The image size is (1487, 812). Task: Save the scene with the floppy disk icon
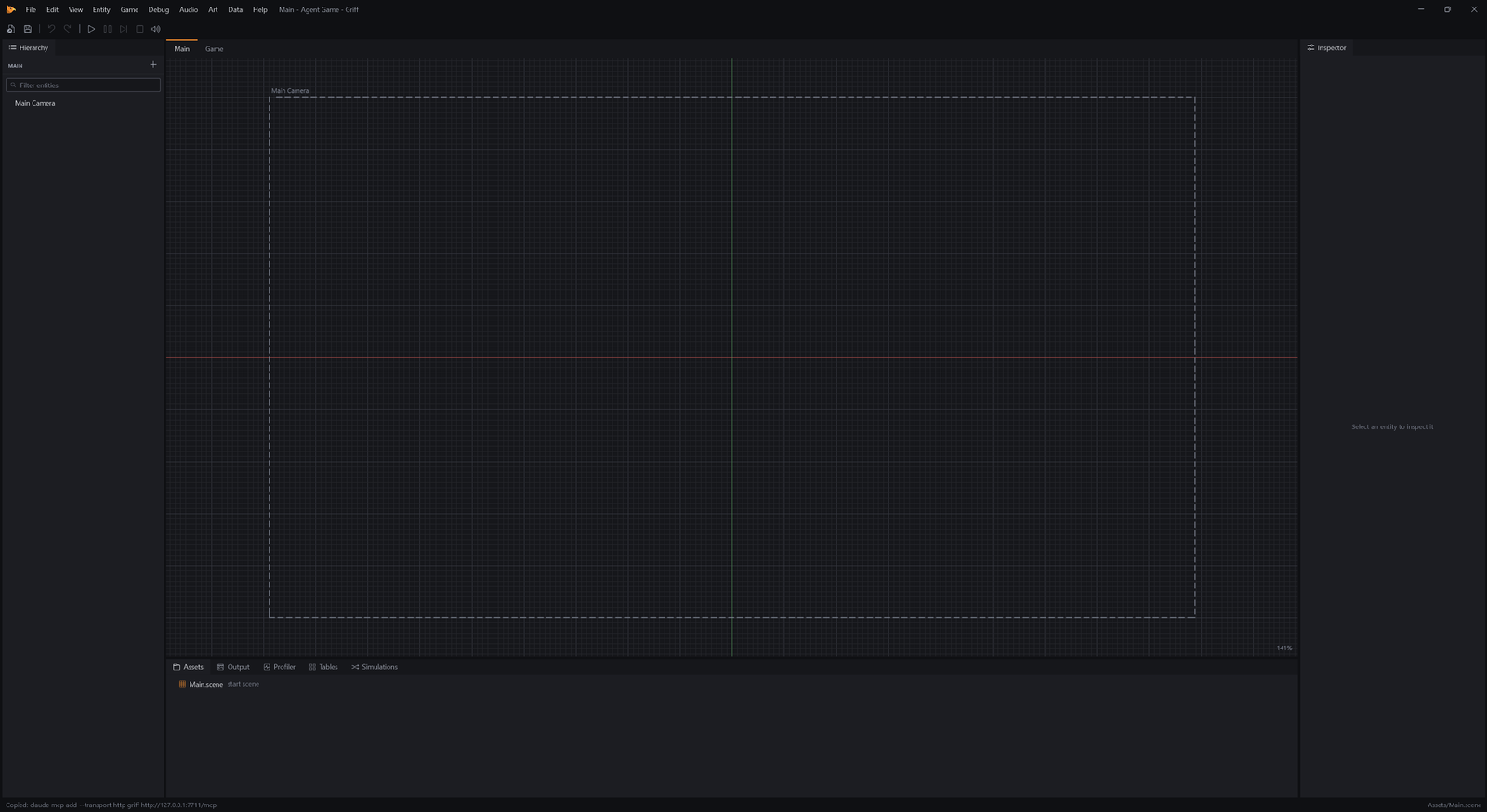pos(28,29)
